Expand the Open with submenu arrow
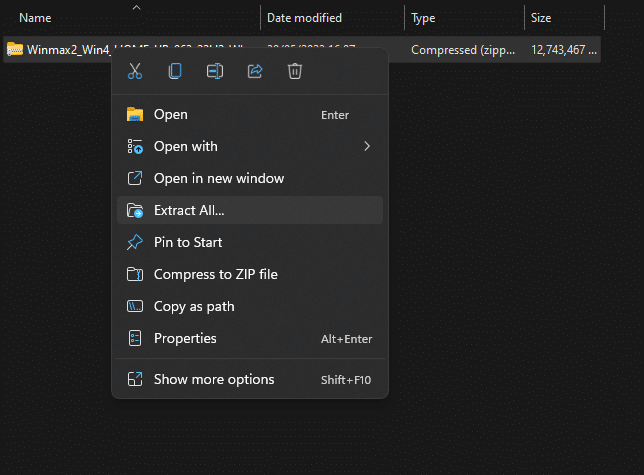 tap(367, 147)
